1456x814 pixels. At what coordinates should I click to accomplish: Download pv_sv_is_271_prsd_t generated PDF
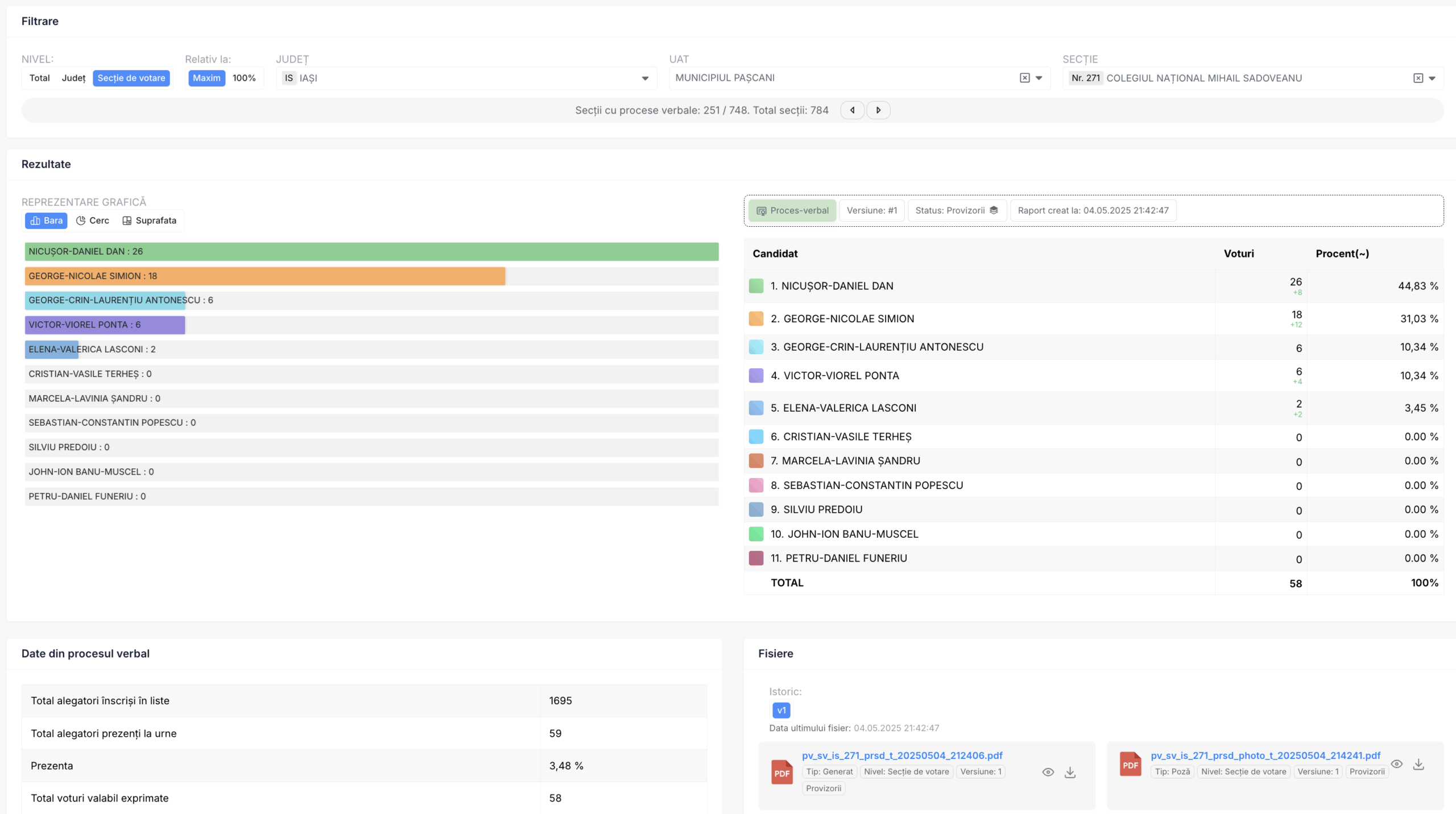1070,772
